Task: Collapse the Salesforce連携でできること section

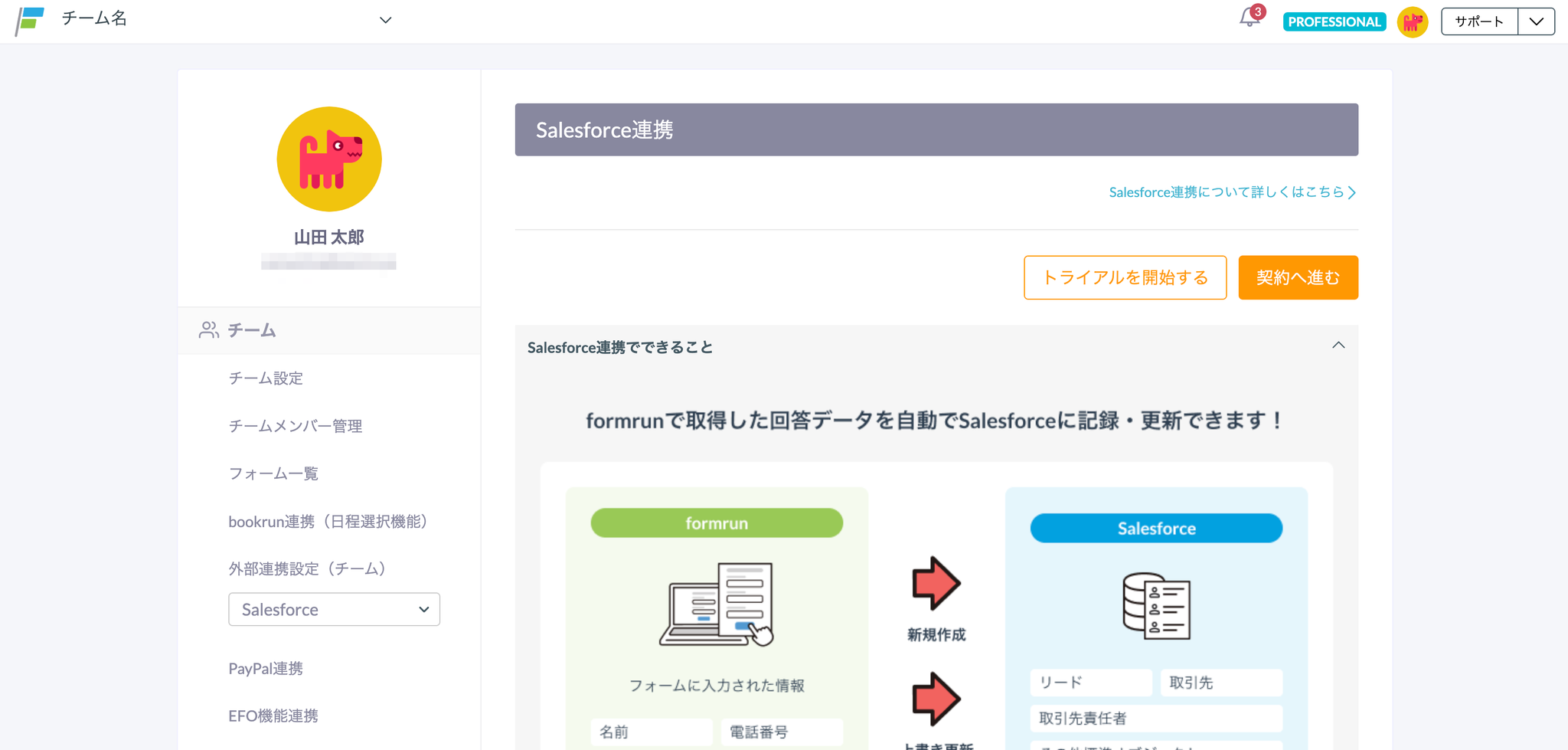Action: point(1338,346)
